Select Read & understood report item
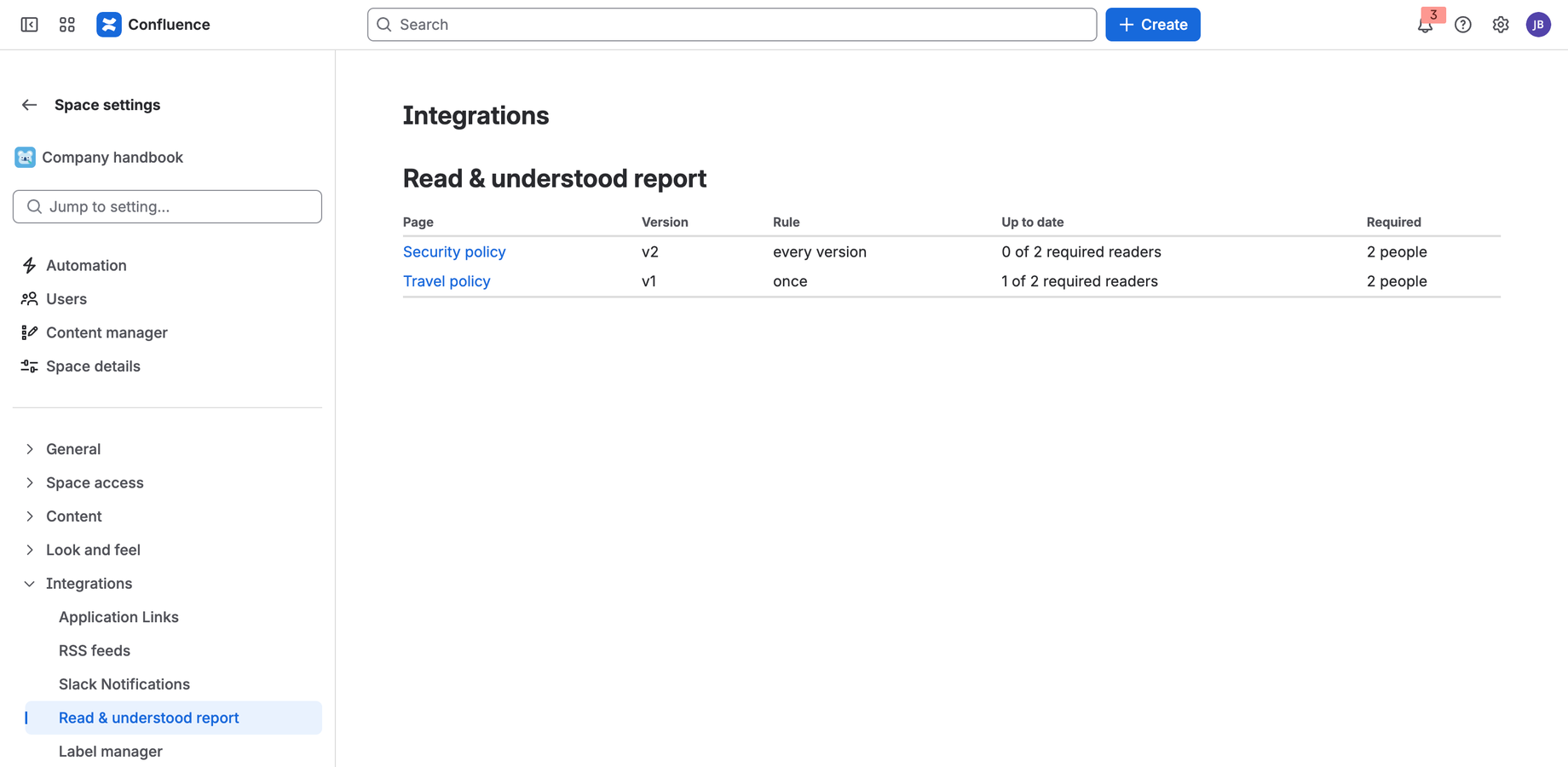This screenshot has width=1568, height=767. coord(174,718)
